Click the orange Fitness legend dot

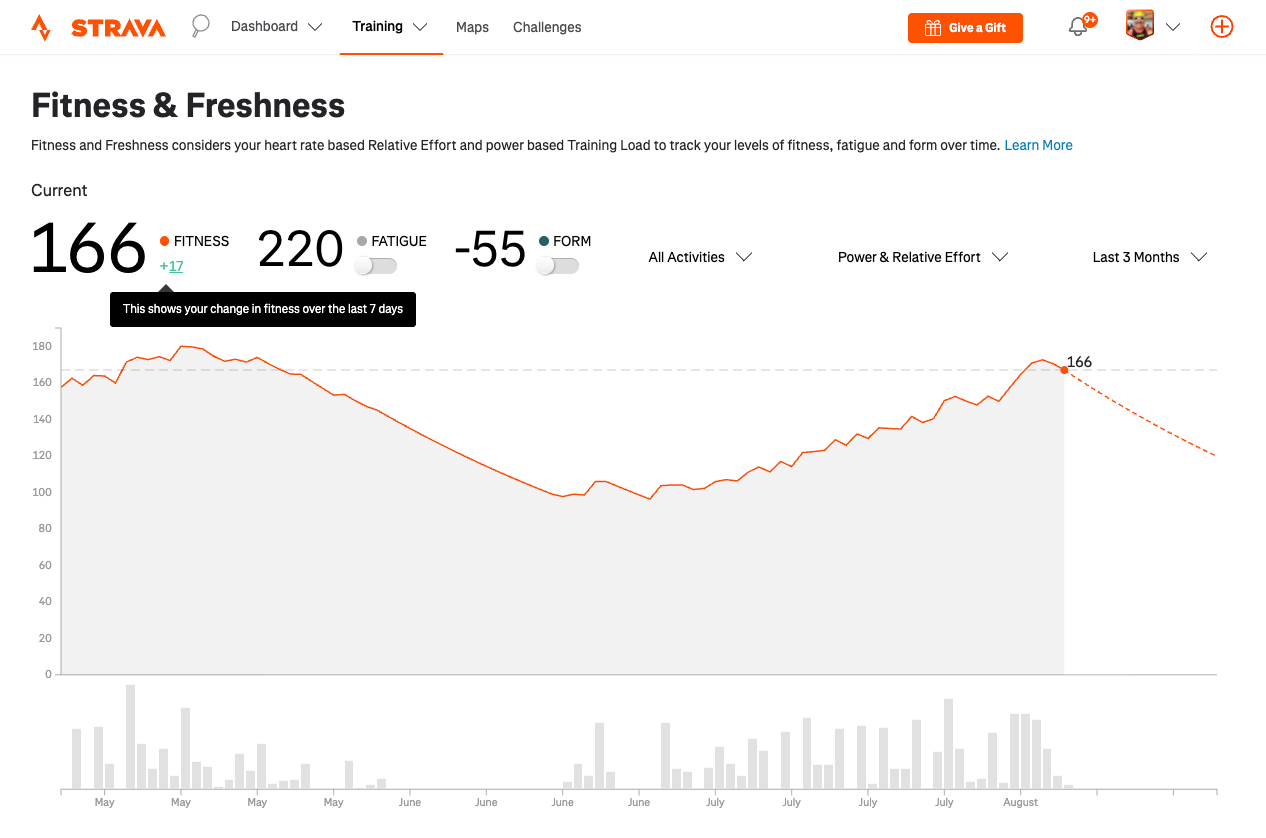coord(165,241)
